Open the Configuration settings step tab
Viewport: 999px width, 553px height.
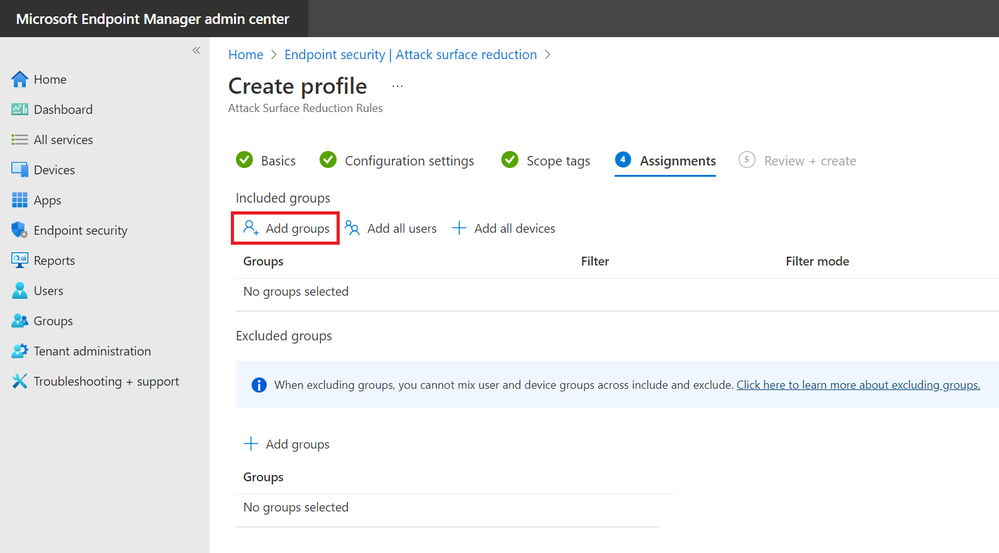point(397,161)
